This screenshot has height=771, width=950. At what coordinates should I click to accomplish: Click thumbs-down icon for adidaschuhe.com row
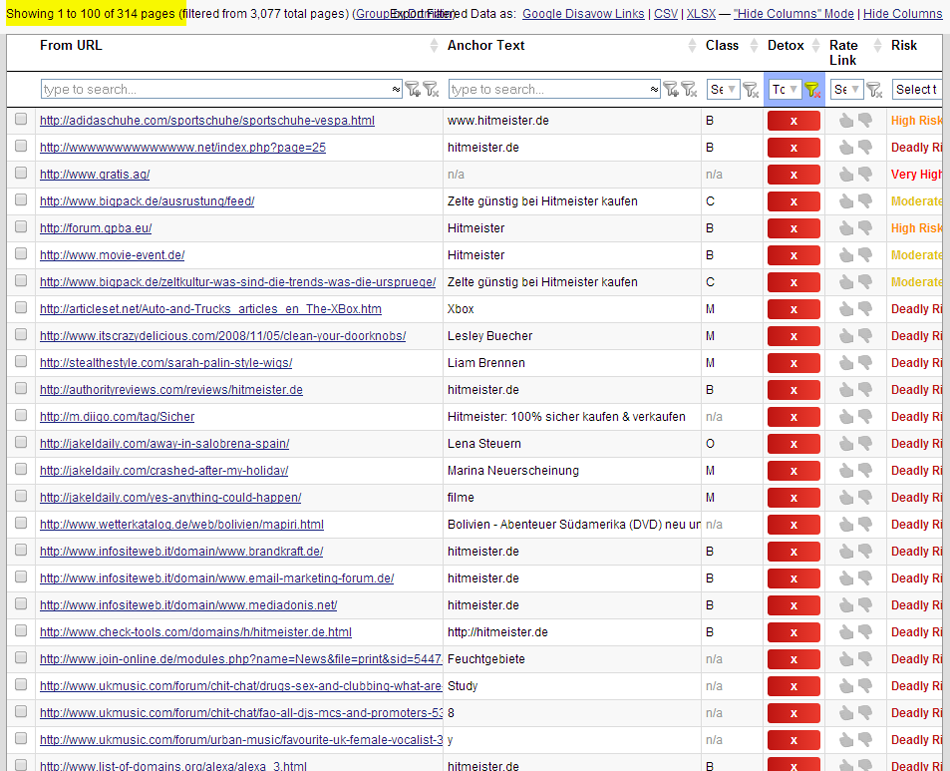coord(865,121)
